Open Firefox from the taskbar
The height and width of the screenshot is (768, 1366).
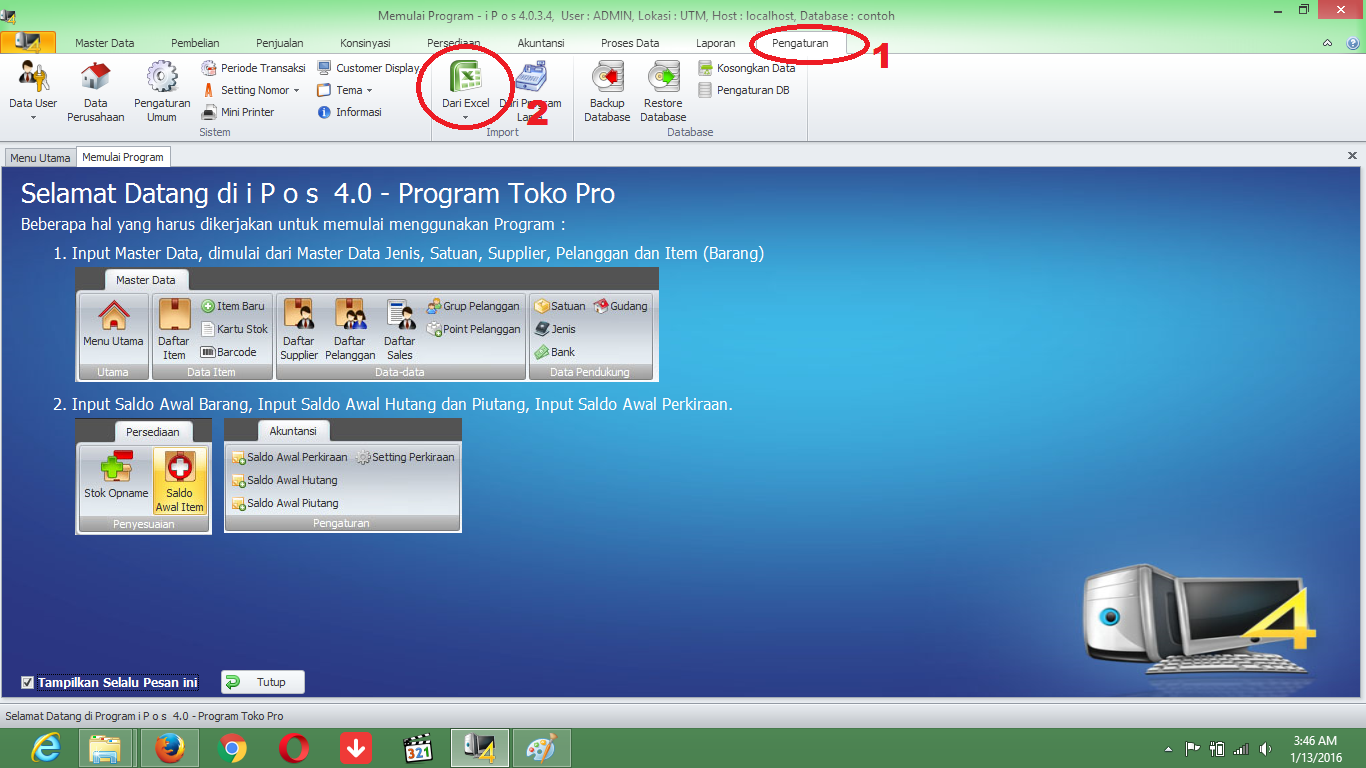coord(169,747)
